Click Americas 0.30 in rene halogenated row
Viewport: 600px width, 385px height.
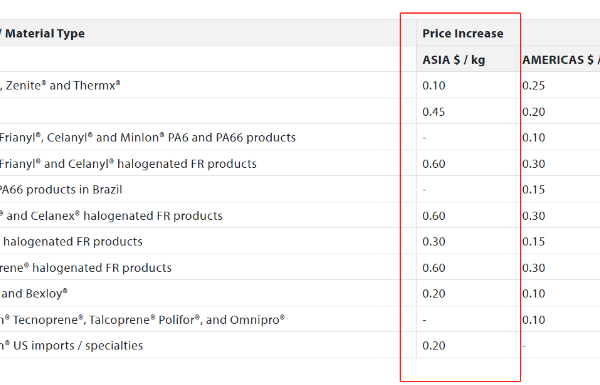(533, 268)
